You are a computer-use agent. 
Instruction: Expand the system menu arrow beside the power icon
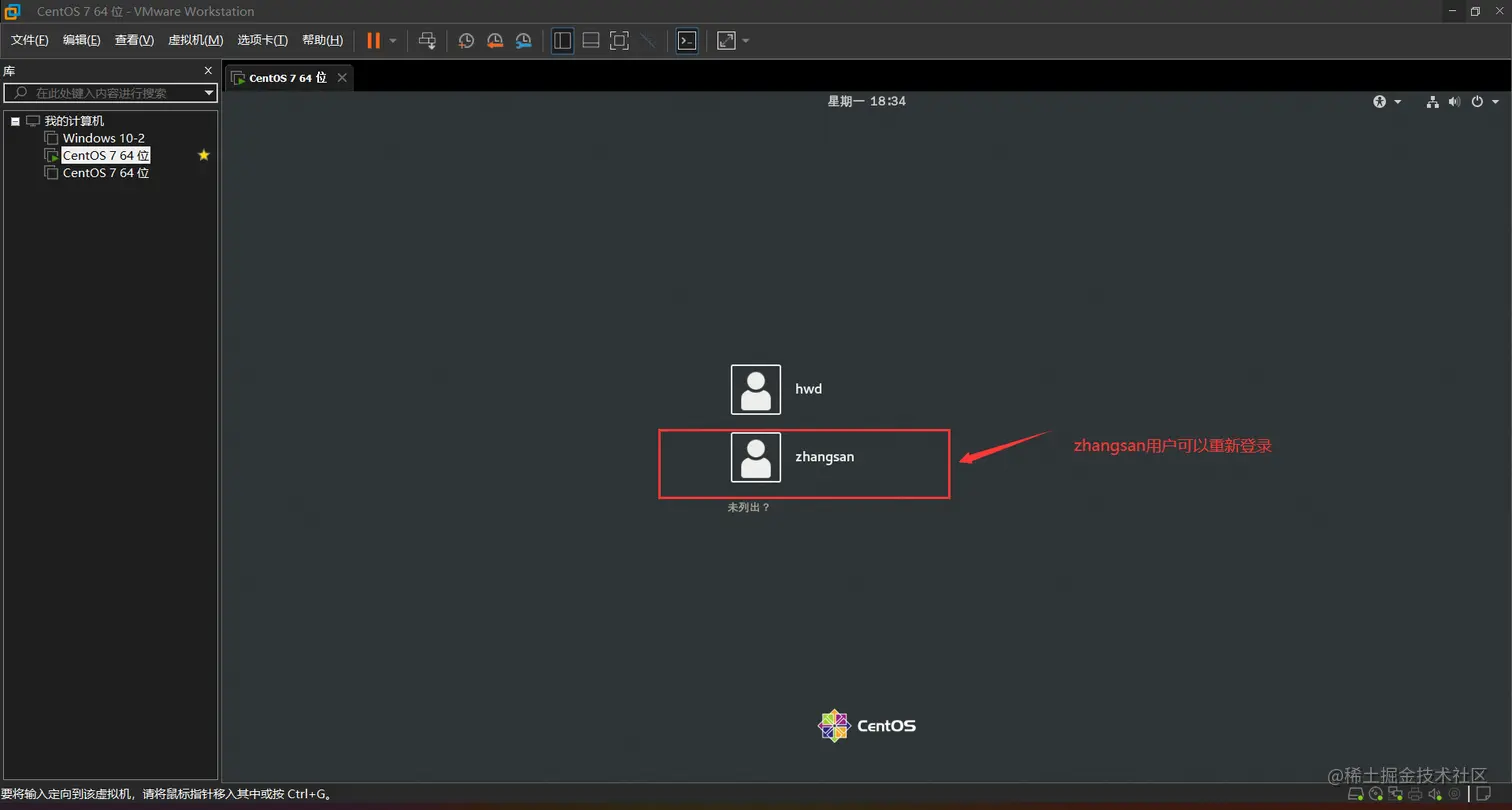coord(1496,102)
